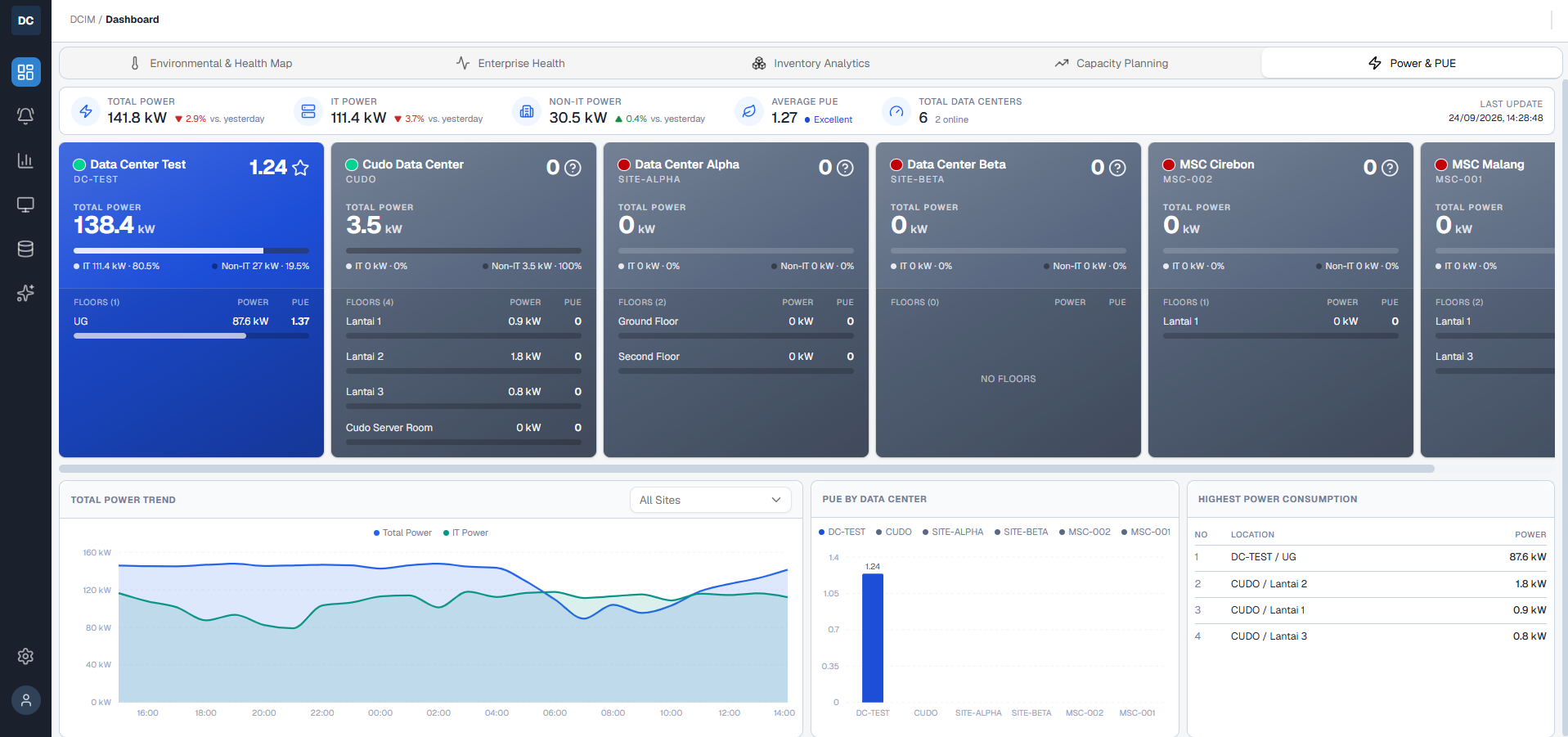Click the Non-IT Power building icon

(527, 111)
